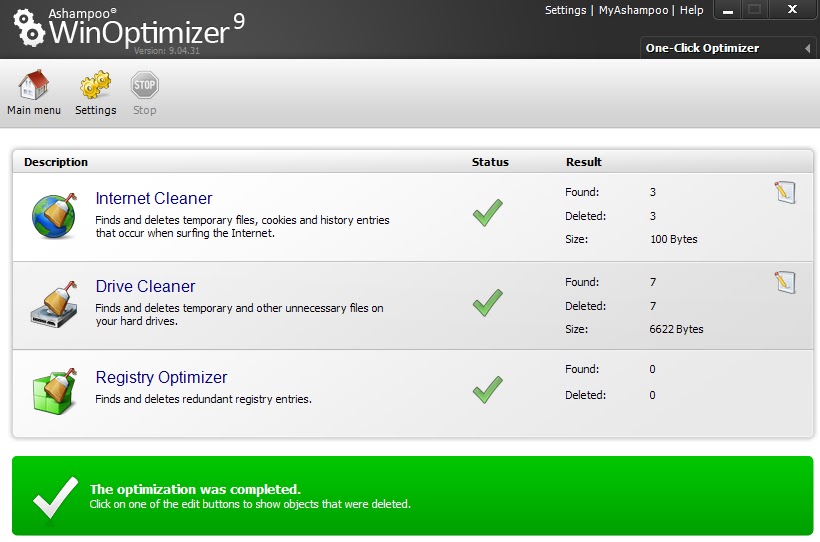The width and height of the screenshot is (820, 542).
Task: Click the Description column header
Action: pos(56,162)
